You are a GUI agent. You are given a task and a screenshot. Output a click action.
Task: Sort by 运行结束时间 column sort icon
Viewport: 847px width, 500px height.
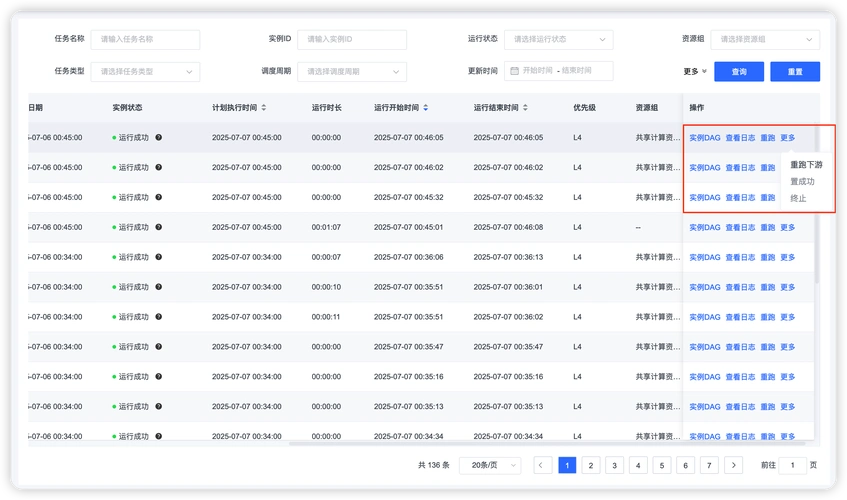point(525,107)
